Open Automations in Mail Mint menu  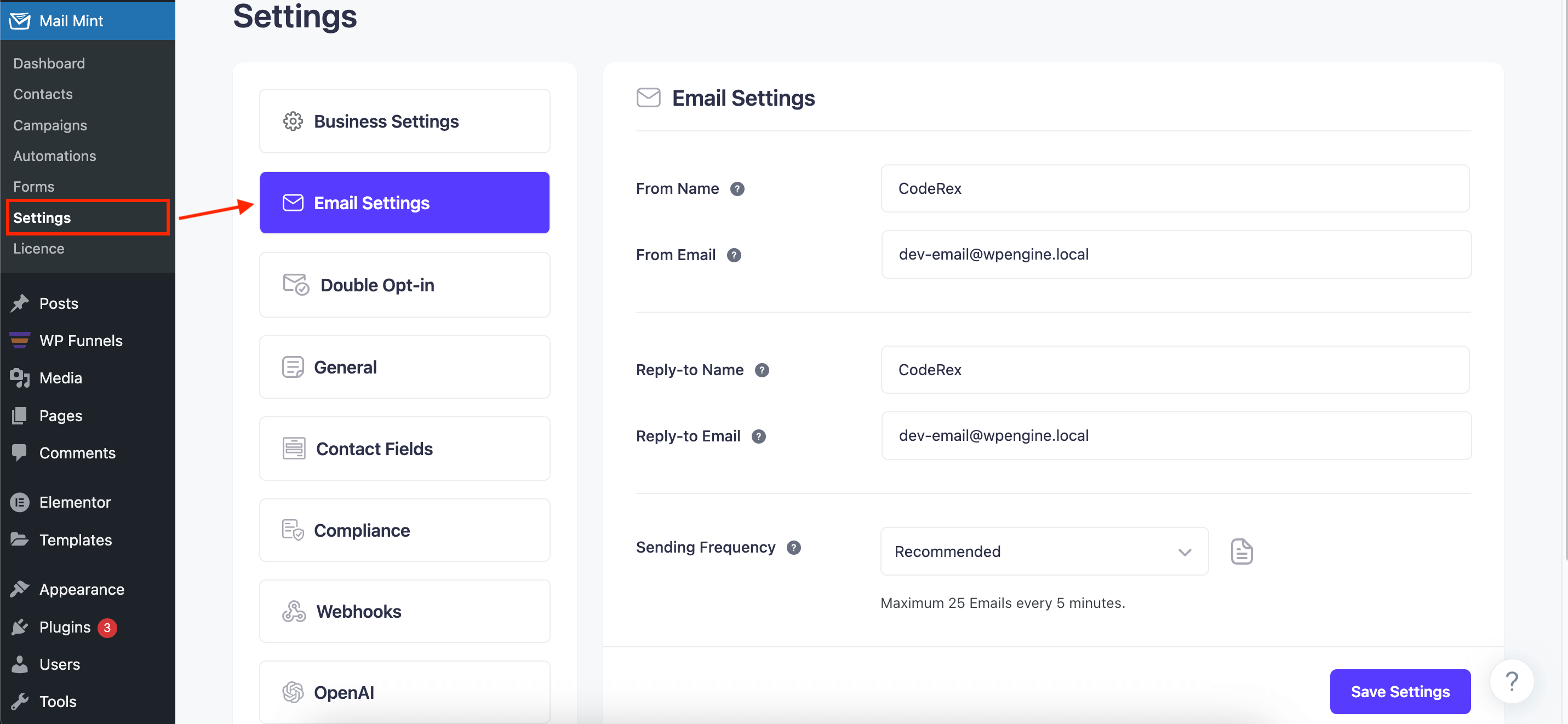[55, 157]
